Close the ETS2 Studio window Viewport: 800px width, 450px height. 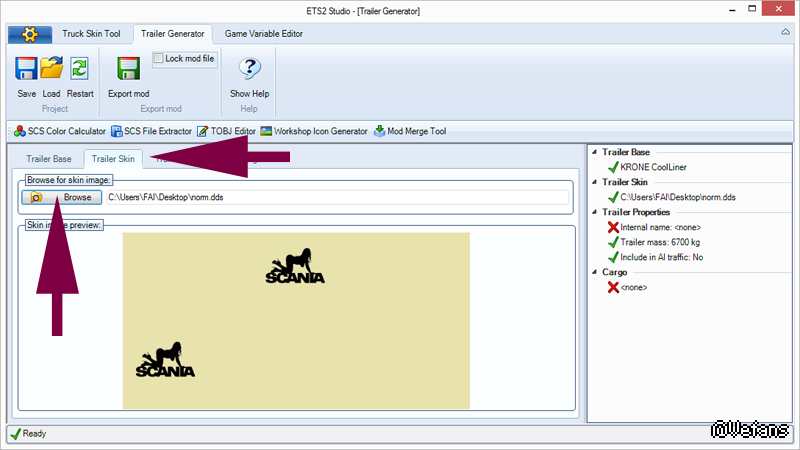point(778,8)
